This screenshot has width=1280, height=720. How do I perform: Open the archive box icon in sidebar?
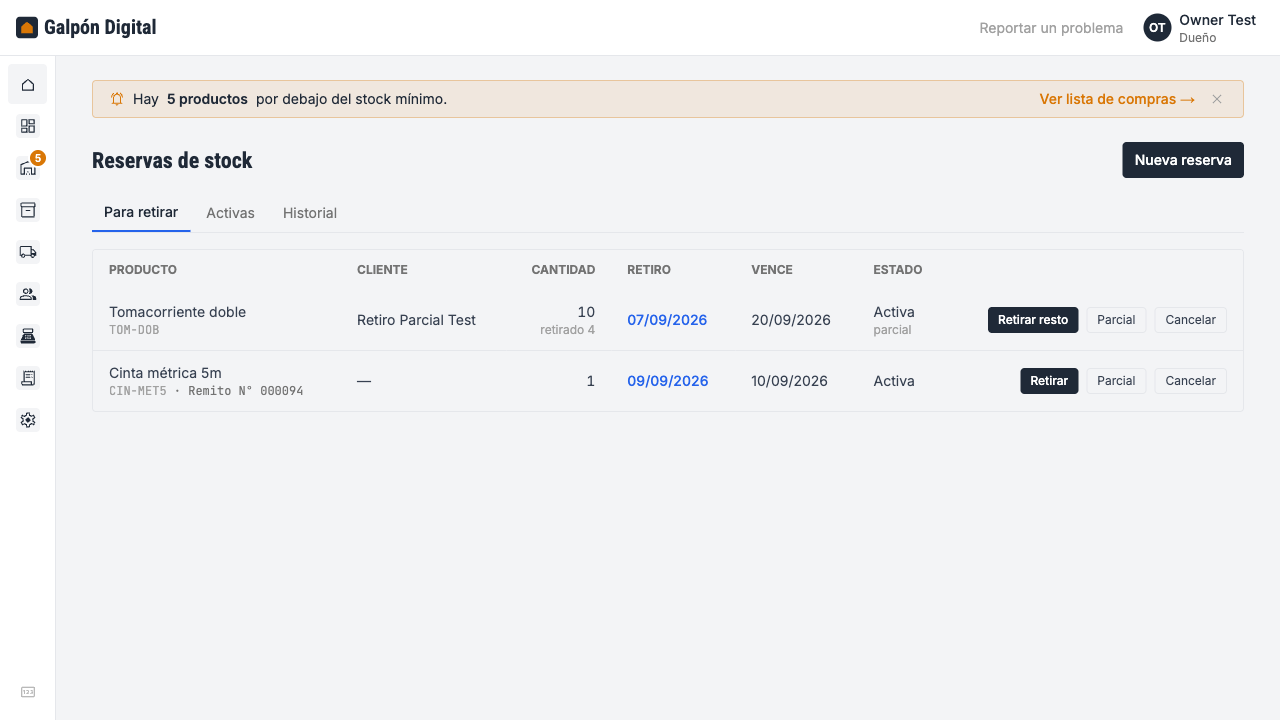tap(28, 210)
